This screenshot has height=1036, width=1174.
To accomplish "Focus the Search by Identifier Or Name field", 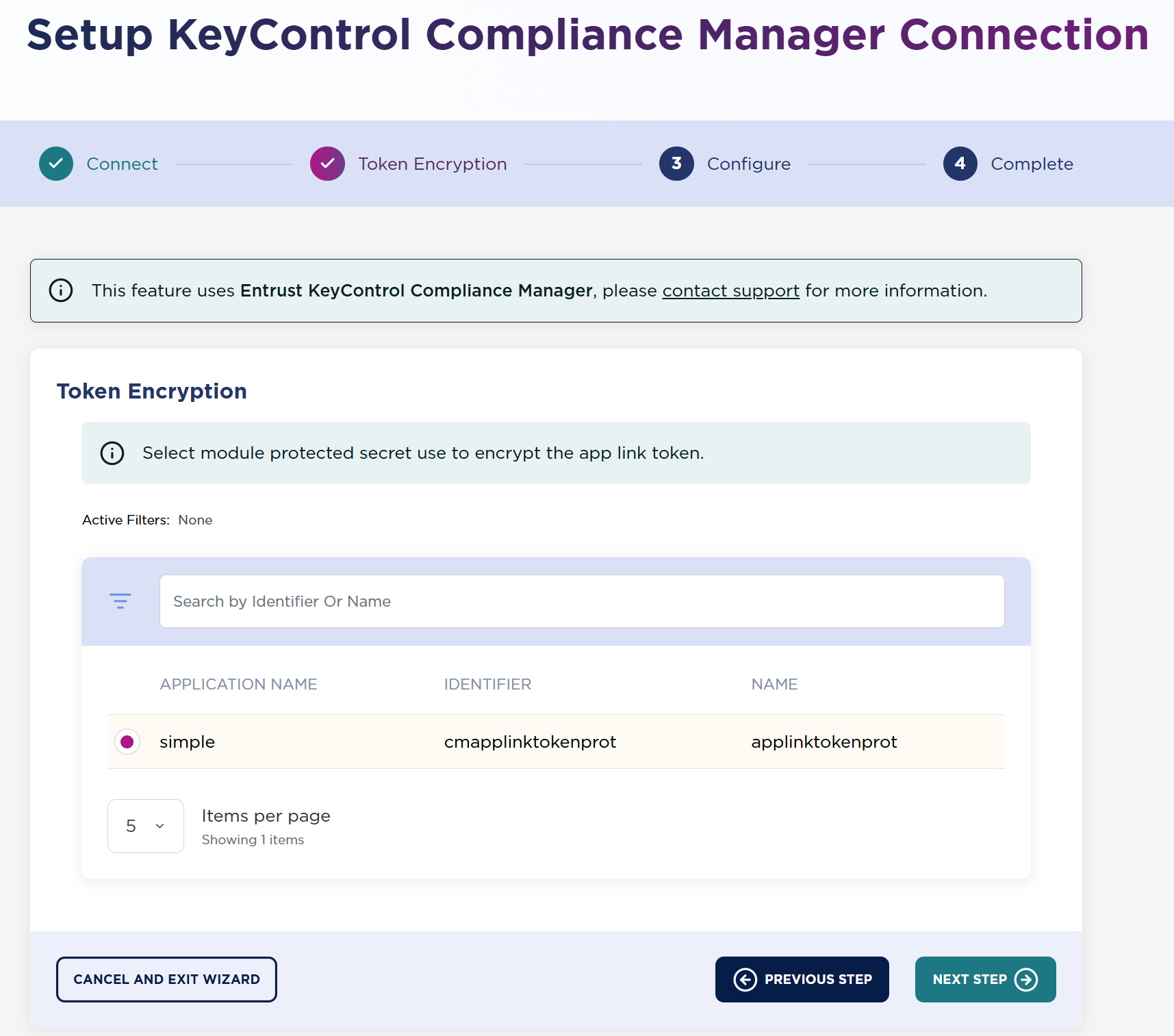I will pyautogui.click(x=582, y=601).
